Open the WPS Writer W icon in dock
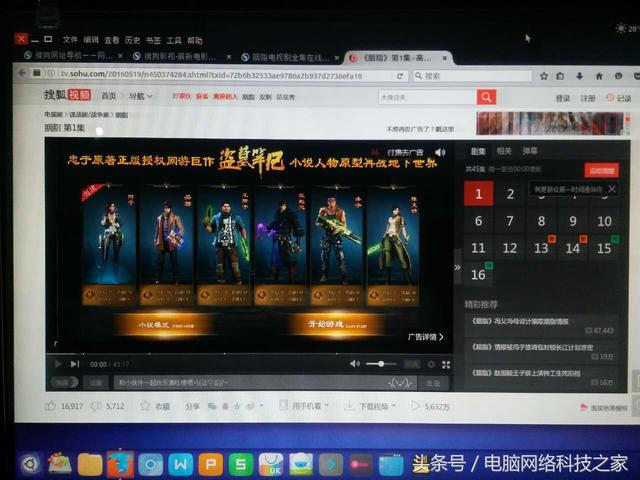This screenshot has height=480, width=640. (180, 464)
